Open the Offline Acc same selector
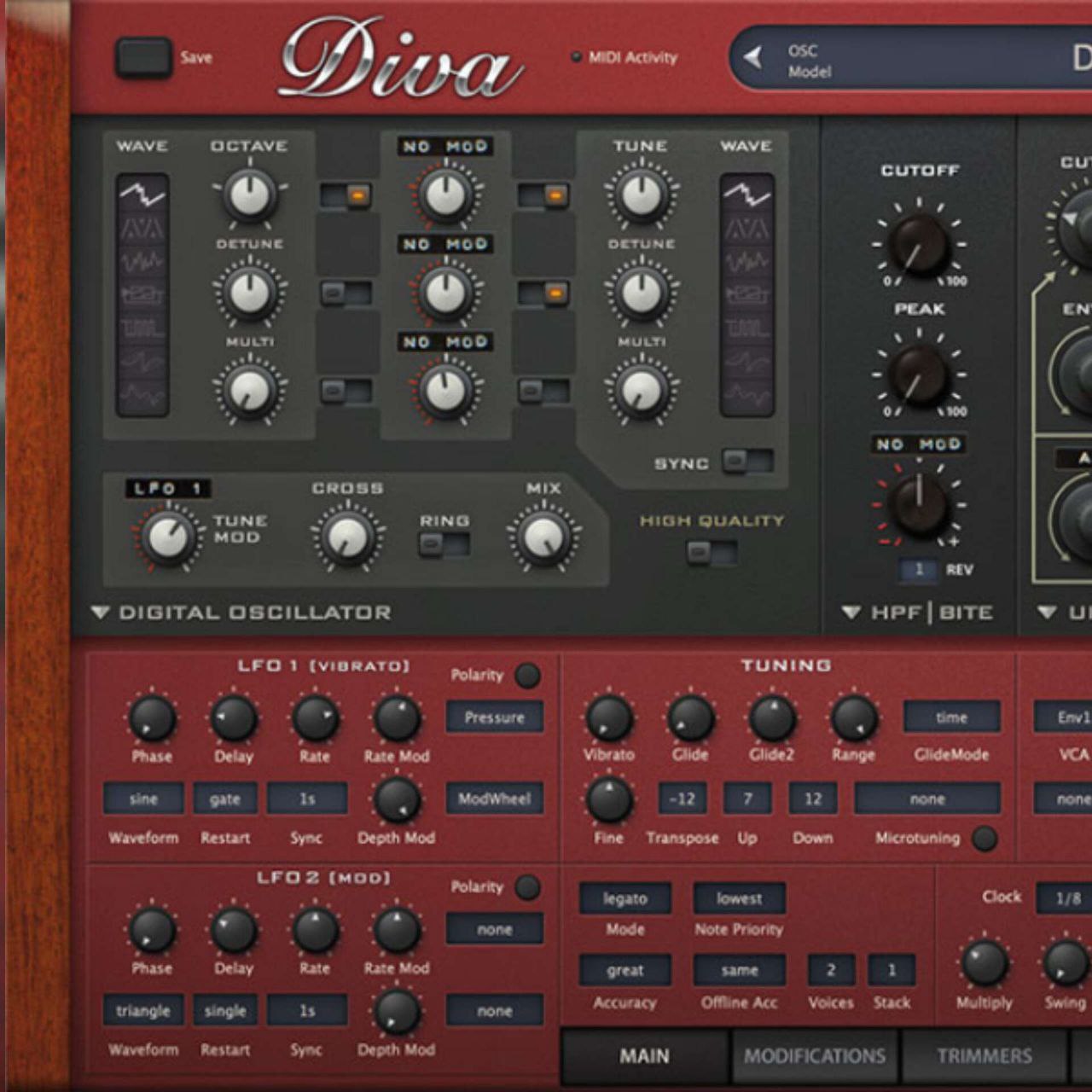1092x1092 pixels. [x=739, y=971]
